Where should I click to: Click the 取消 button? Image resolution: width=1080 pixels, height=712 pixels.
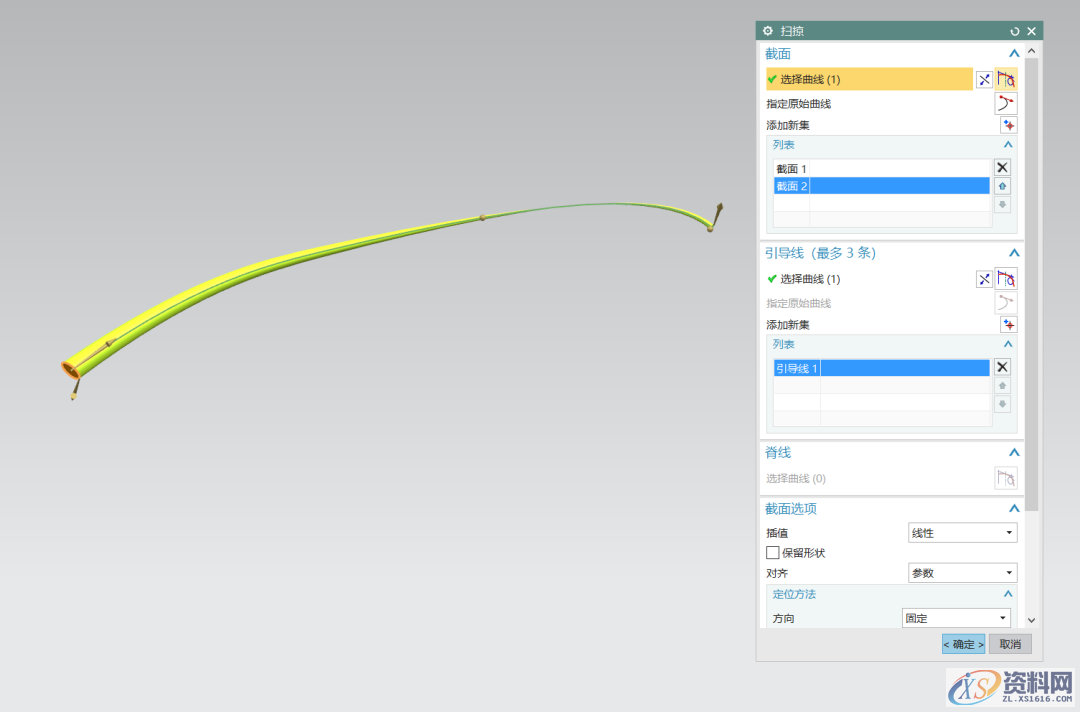(1010, 644)
